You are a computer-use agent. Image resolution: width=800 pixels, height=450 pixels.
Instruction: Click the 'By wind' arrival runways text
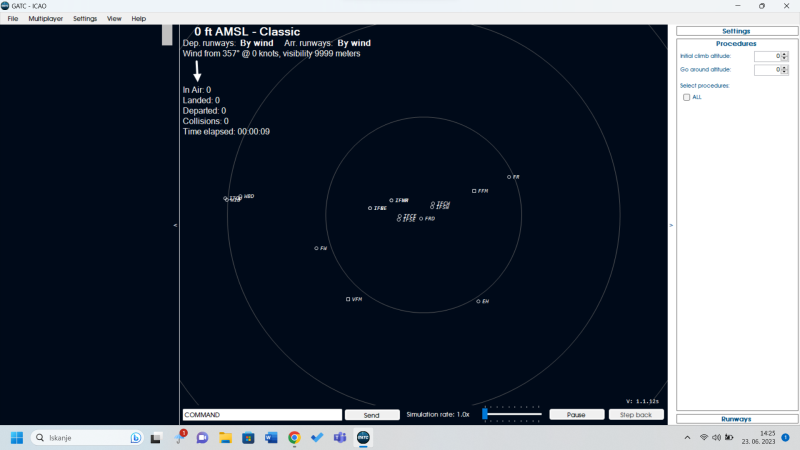pos(354,43)
